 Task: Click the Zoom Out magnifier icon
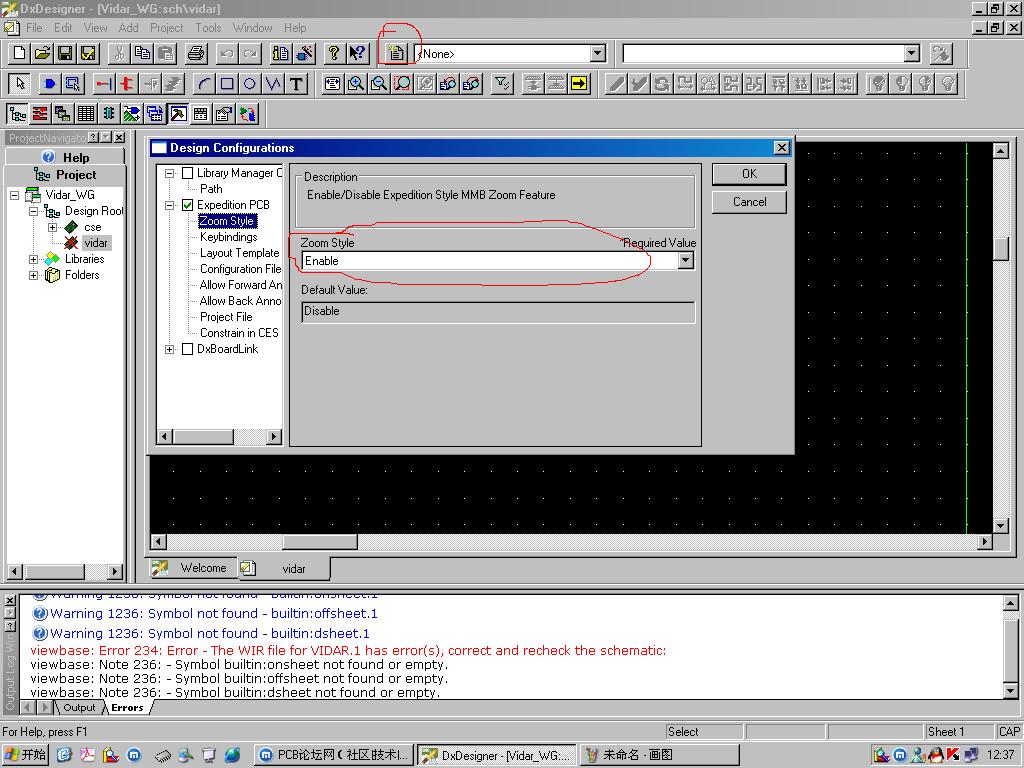[379, 84]
